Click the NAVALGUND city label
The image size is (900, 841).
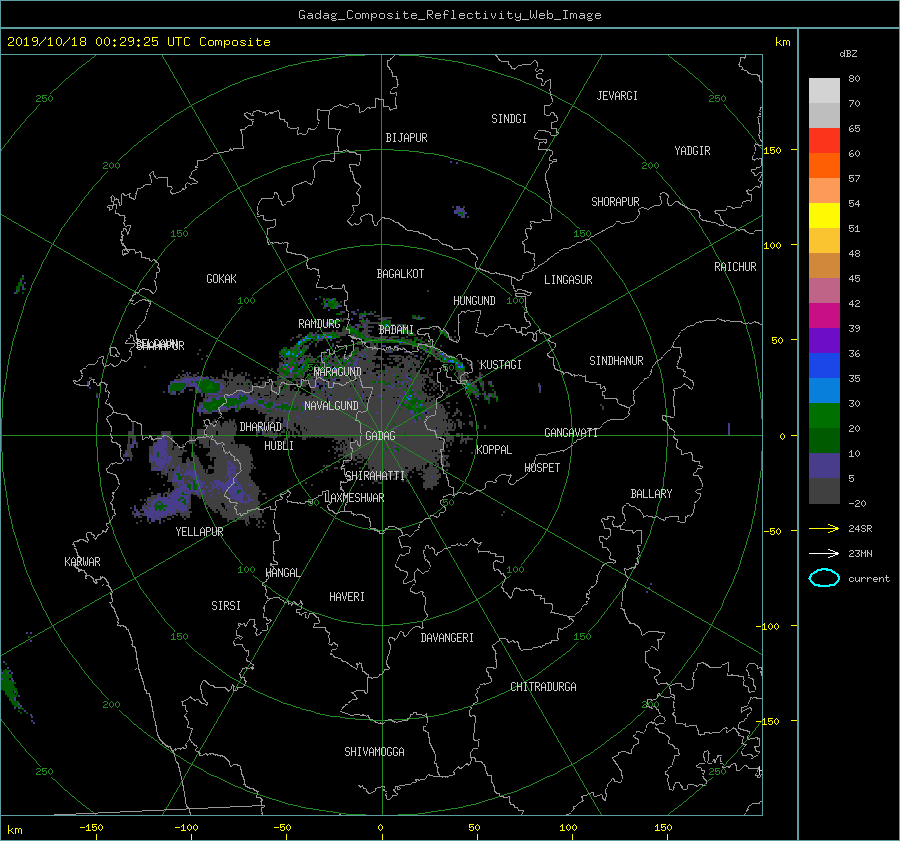coord(331,406)
